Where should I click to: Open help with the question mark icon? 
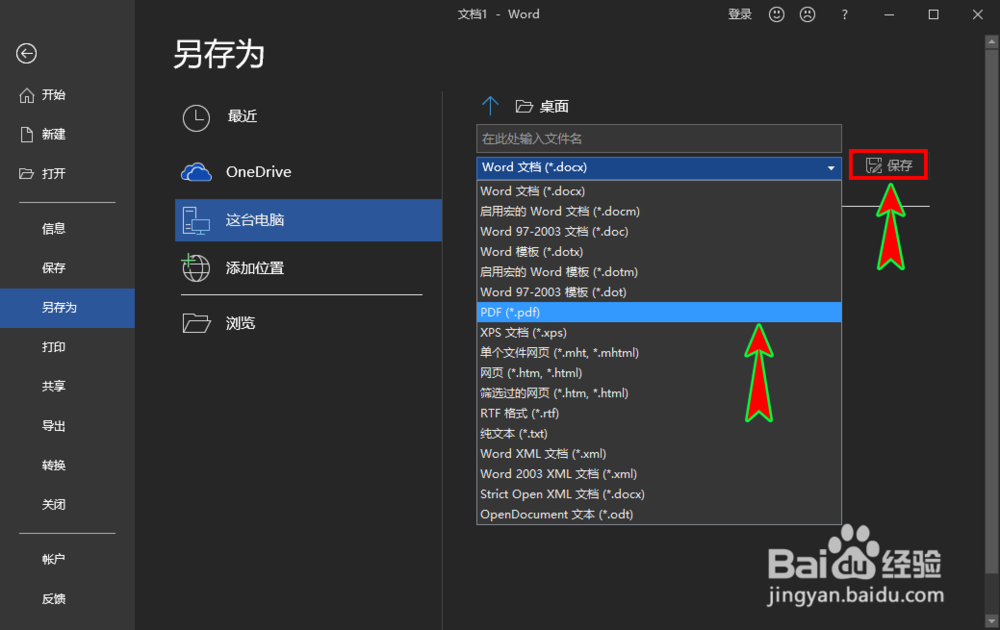[844, 14]
